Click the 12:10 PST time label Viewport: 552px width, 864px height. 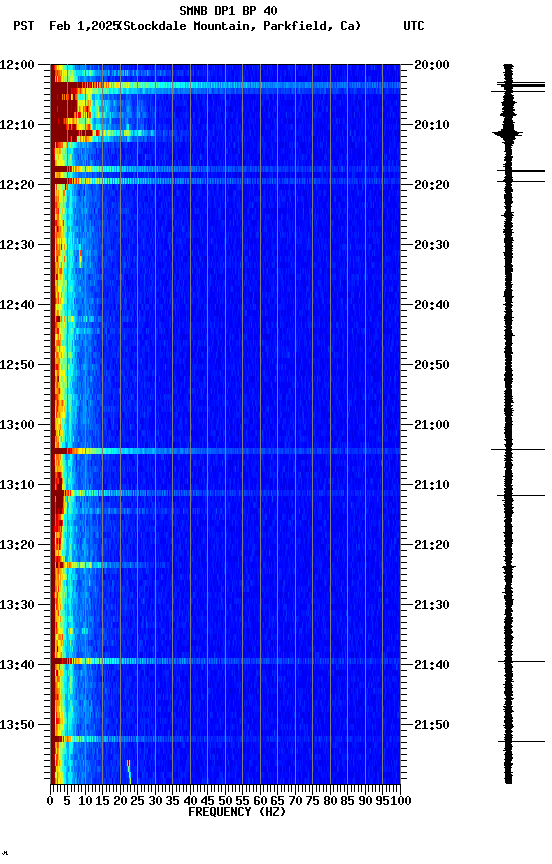(17, 125)
